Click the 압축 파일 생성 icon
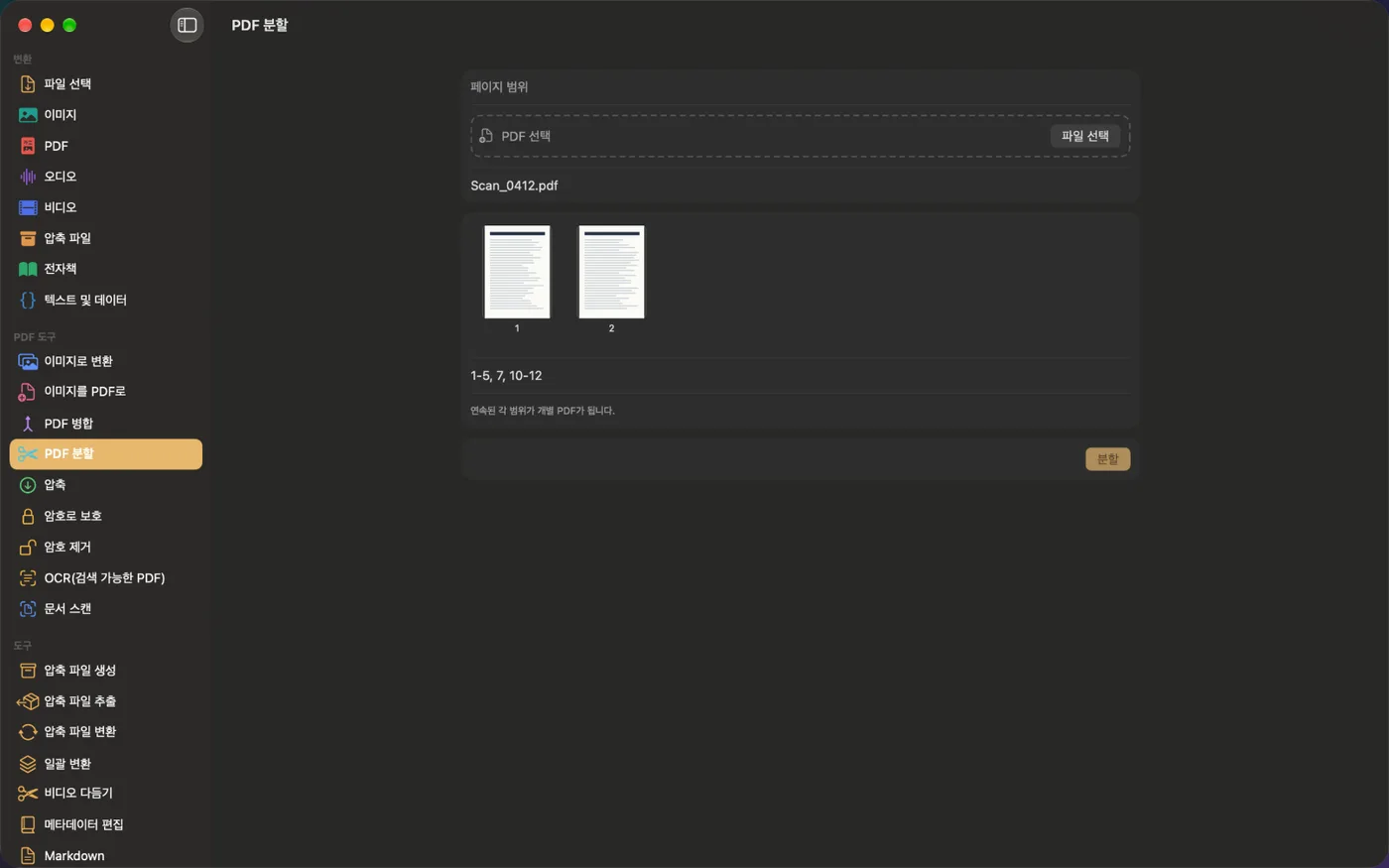Screen dimensions: 1389x868 click(28, 671)
